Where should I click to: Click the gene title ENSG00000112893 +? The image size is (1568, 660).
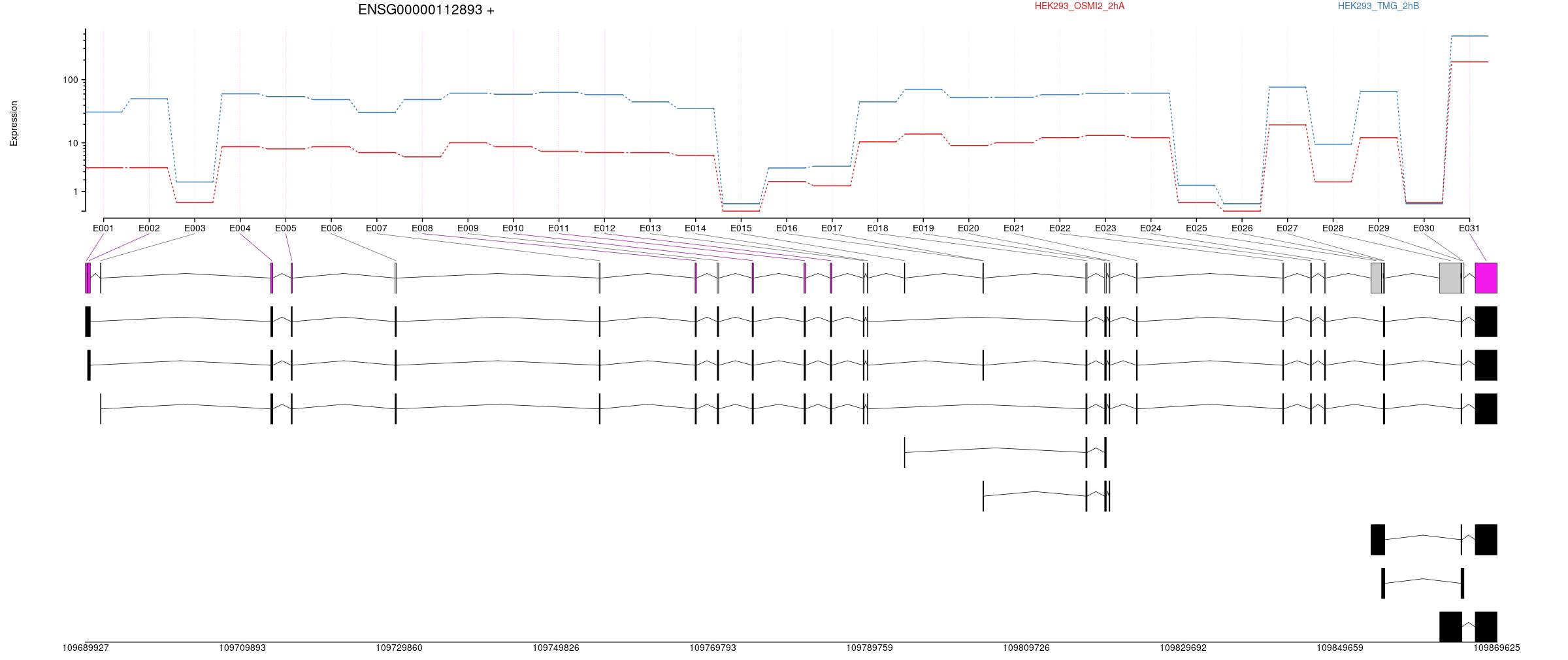point(426,10)
